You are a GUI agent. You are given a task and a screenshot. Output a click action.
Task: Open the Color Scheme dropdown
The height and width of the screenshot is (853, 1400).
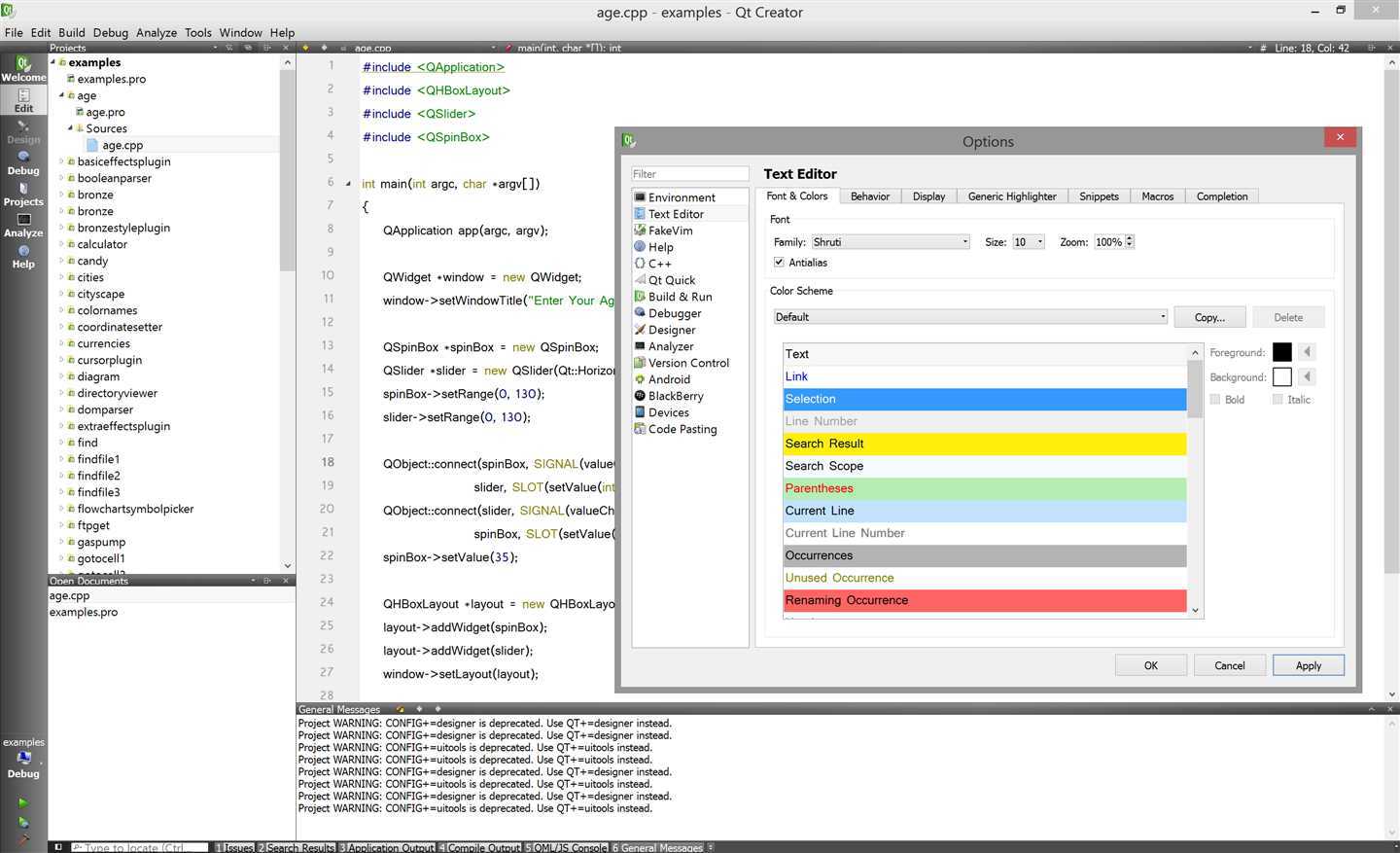[x=969, y=317]
